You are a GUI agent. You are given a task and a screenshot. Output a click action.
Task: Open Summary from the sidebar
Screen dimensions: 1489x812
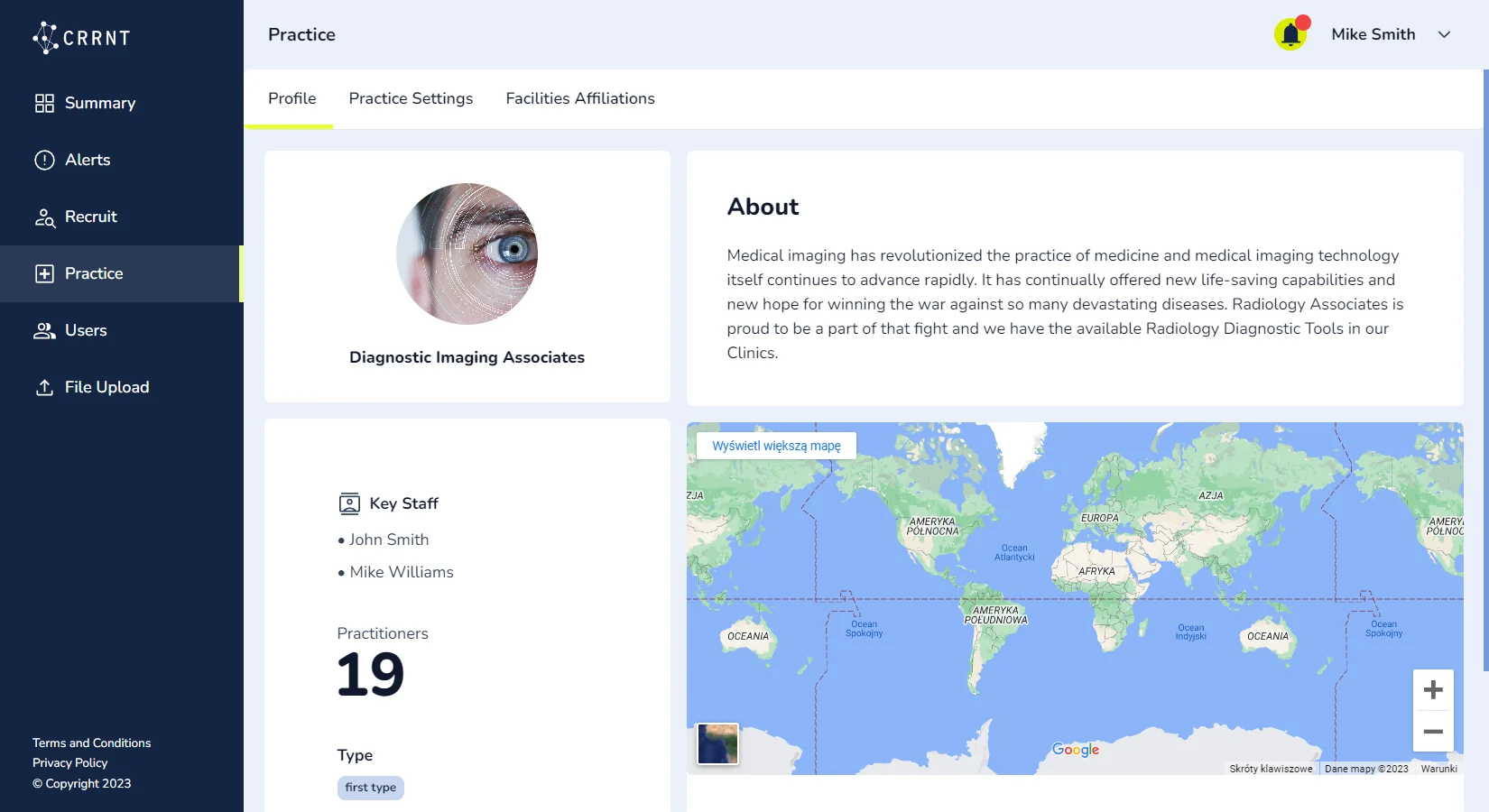(99, 103)
